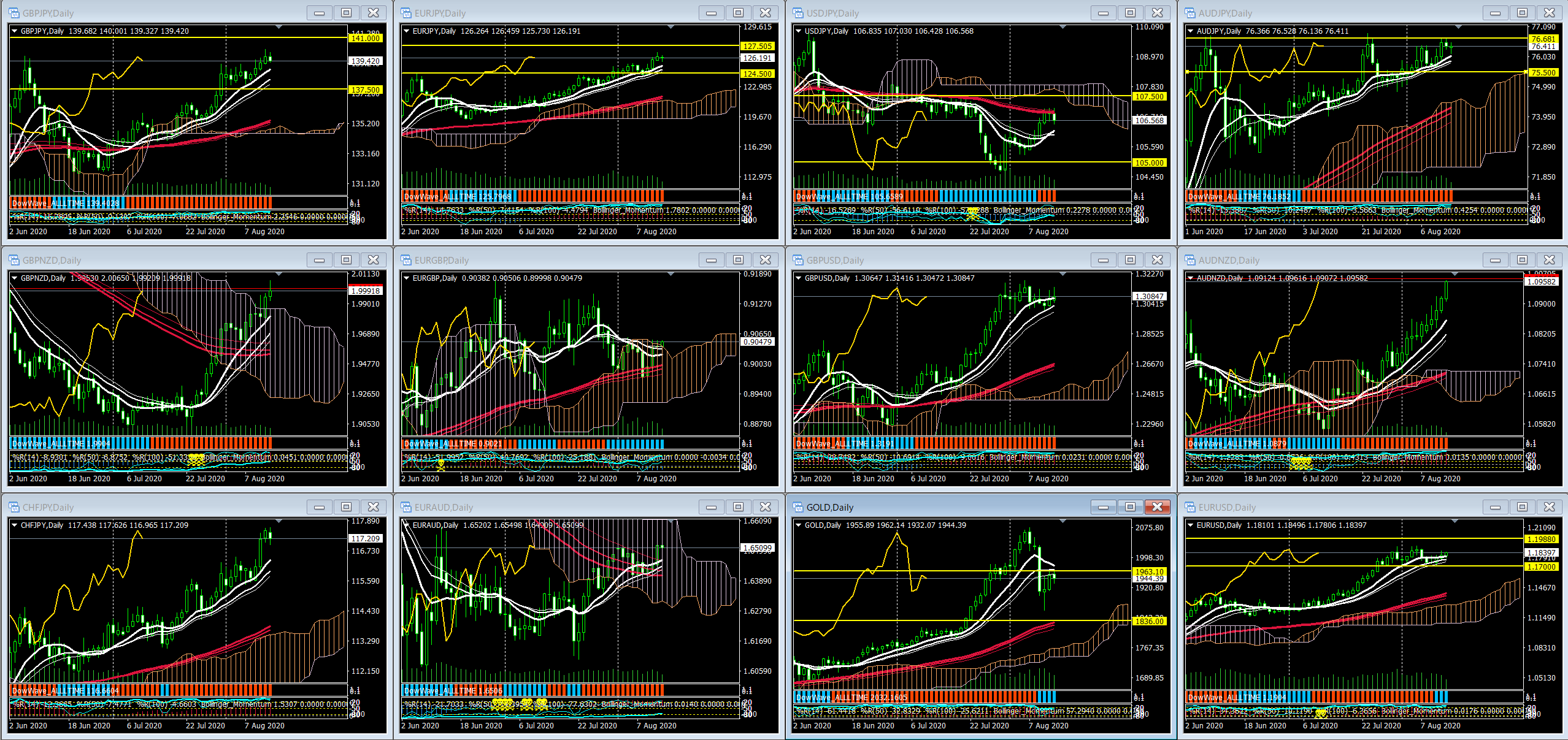Click the USDJPY,Daily chart window icon
This screenshot has height=740, width=1568.
point(798,13)
